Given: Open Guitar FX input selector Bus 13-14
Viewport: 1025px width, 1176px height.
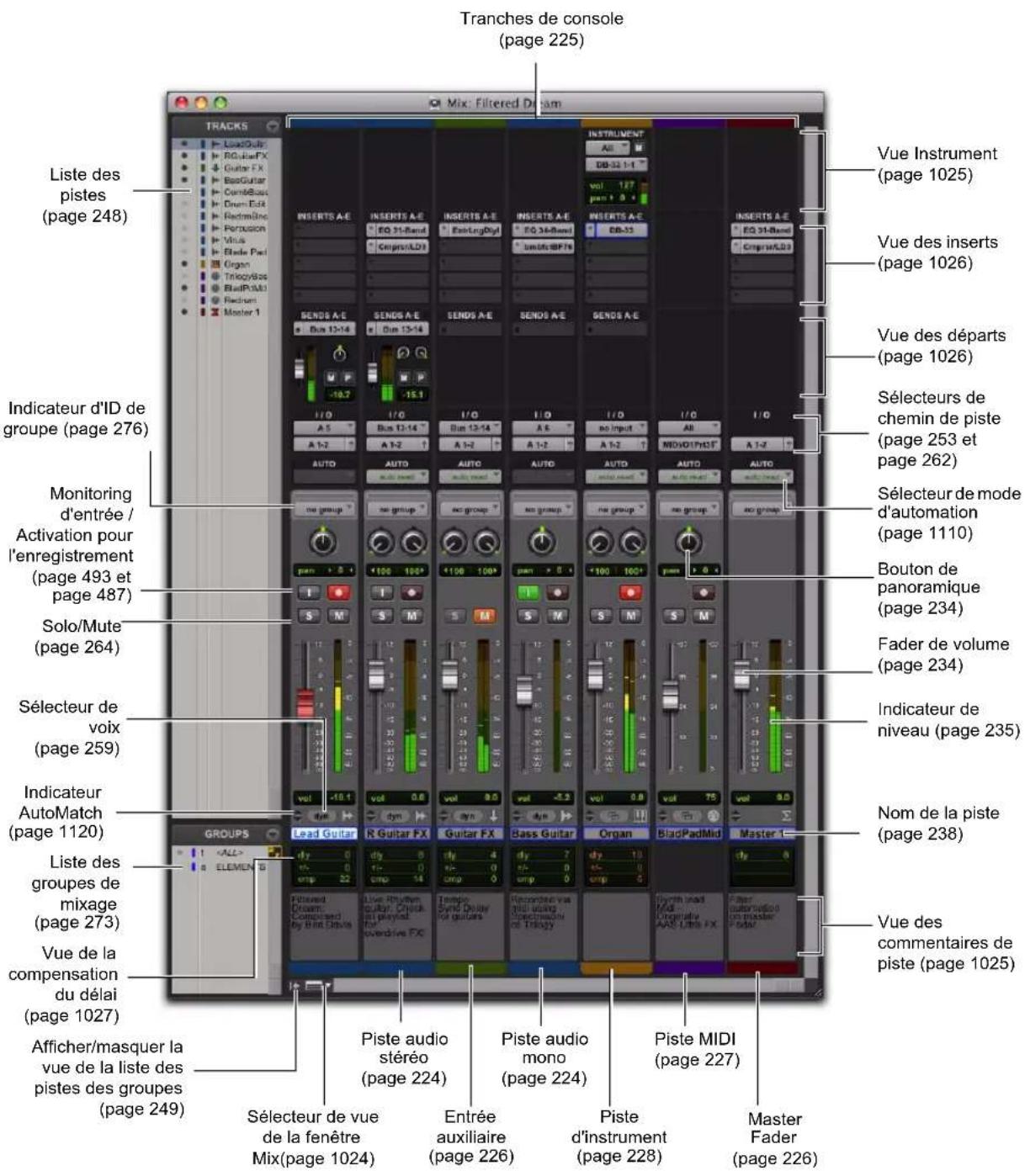Looking at the screenshot, I should click(x=470, y=428).
